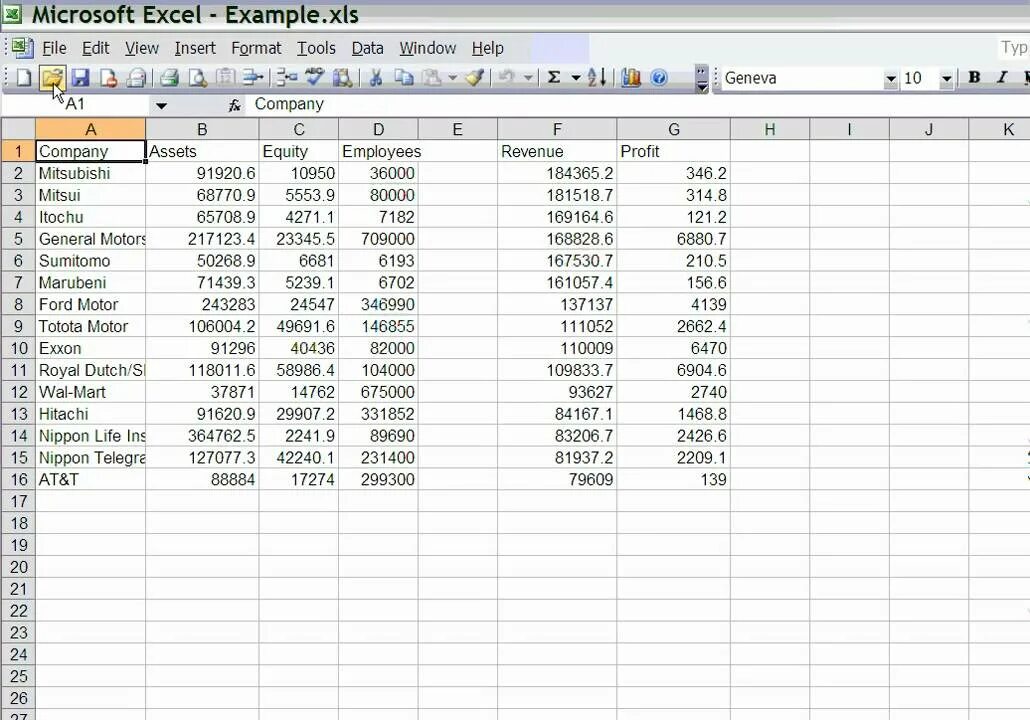Select Sumitomo revenue 167530.7
This screenshot has width=1030, height=720.
tap(557, 261)
